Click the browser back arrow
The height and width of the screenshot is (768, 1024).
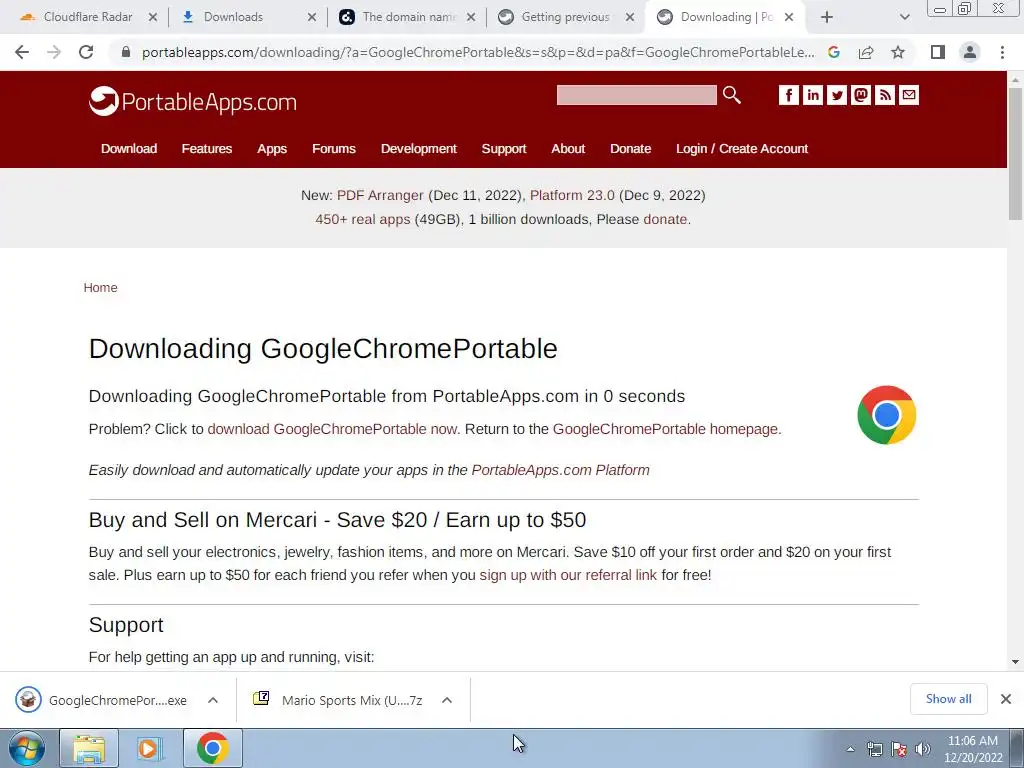pos(22,52)
